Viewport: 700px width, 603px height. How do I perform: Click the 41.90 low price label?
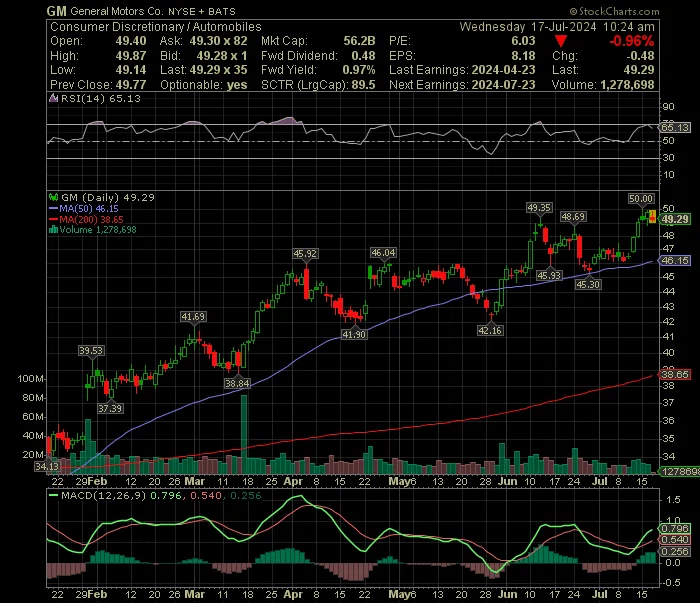354,334
